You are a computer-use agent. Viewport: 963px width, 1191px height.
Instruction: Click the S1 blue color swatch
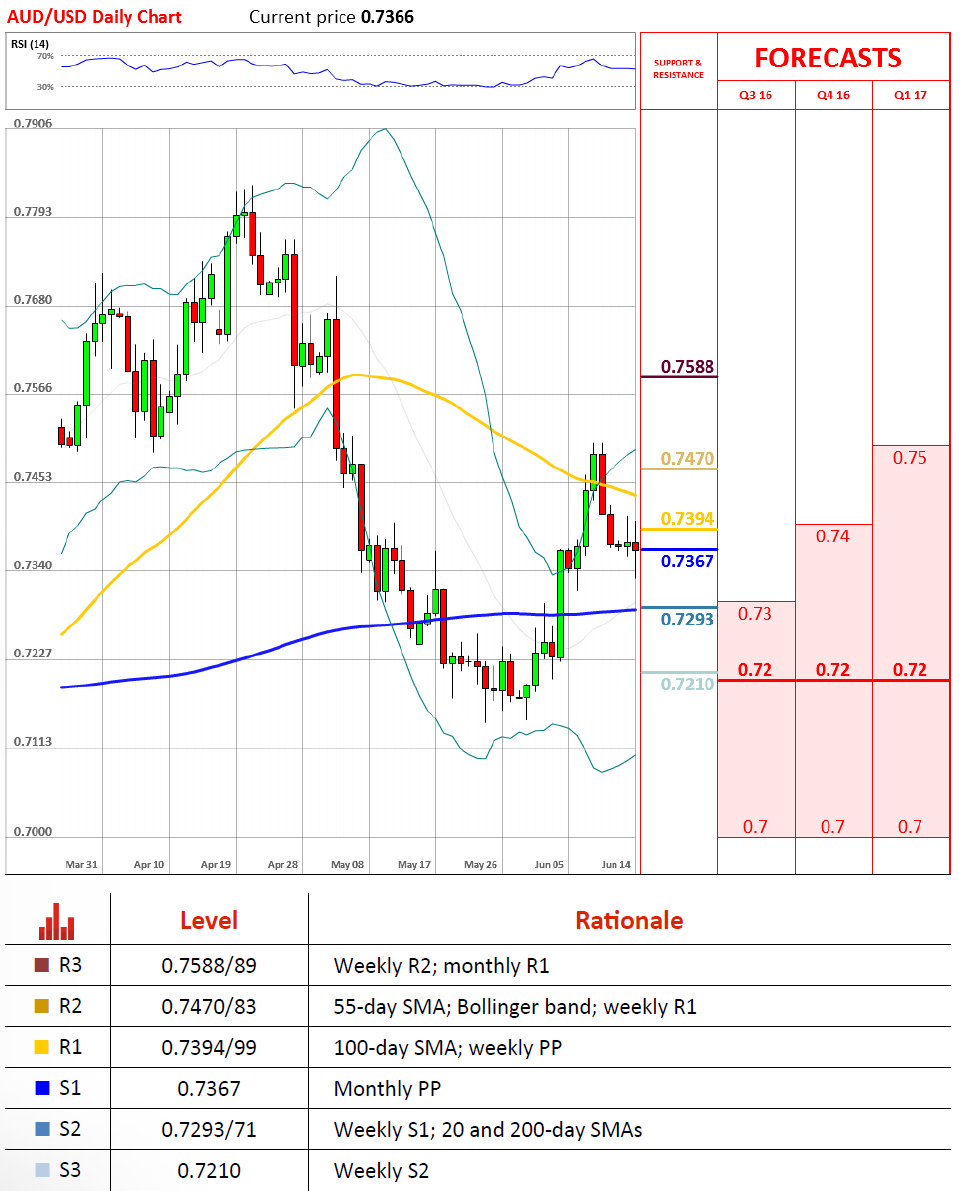(x=42, y=1088)
